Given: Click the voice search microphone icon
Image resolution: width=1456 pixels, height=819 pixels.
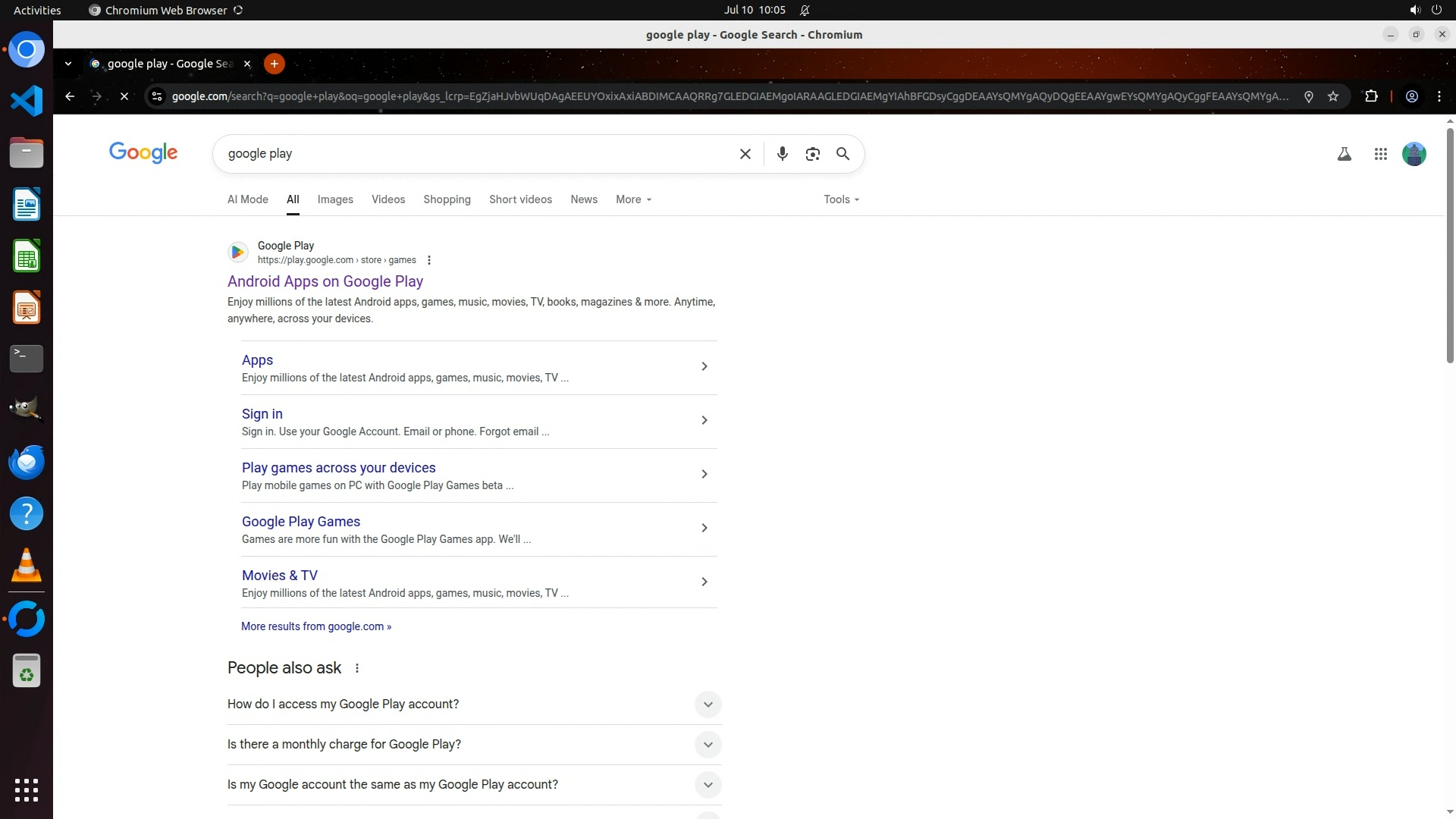Looking at the screenshot, I should [x=782, y=154].
